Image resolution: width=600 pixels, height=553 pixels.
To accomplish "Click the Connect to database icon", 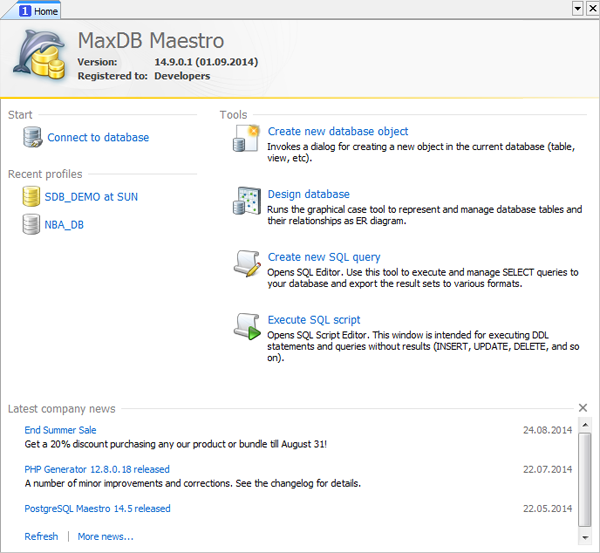I will tap(32, 138).
